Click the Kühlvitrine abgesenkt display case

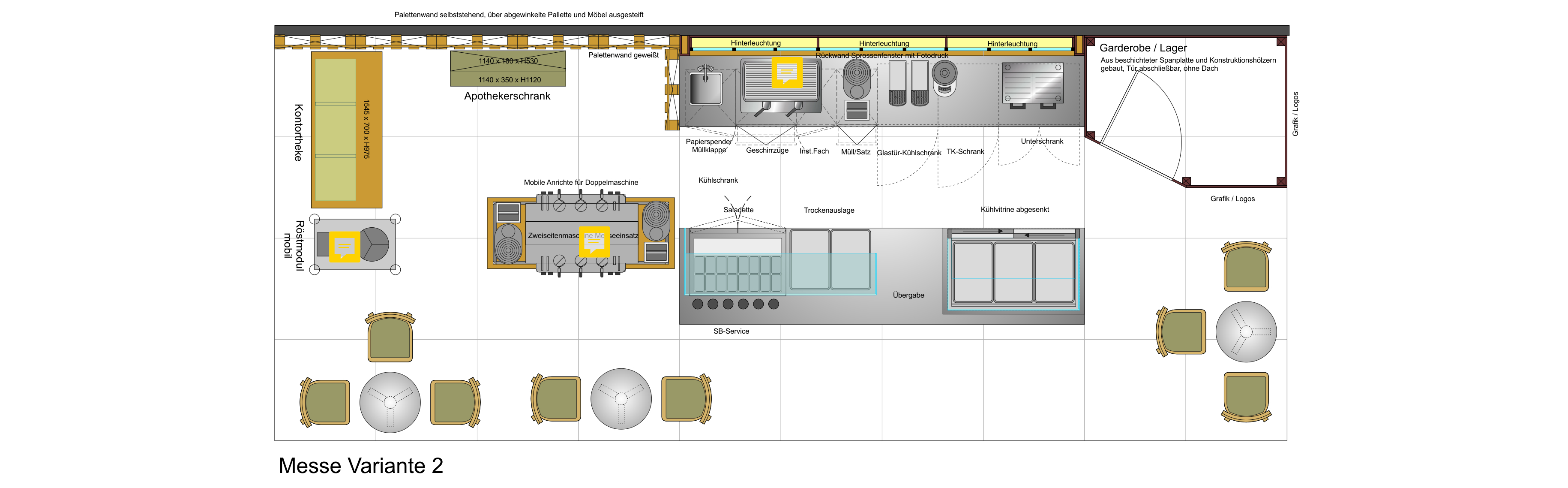click(x=1013, y=271)
